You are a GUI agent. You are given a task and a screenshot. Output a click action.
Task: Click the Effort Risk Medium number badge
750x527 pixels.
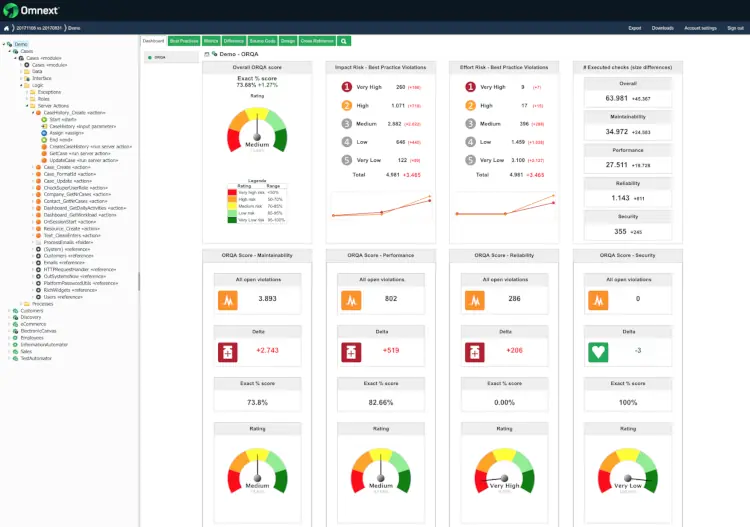click(x=471, y=123)
